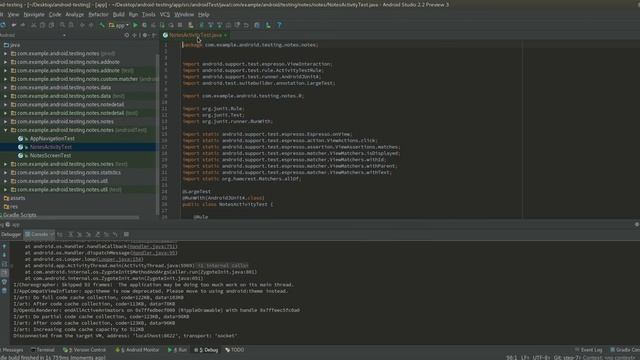Click the Git branch indicator in status bar
Image resolution: width=640 pixels, height=360 pixels.
[567, 358]
